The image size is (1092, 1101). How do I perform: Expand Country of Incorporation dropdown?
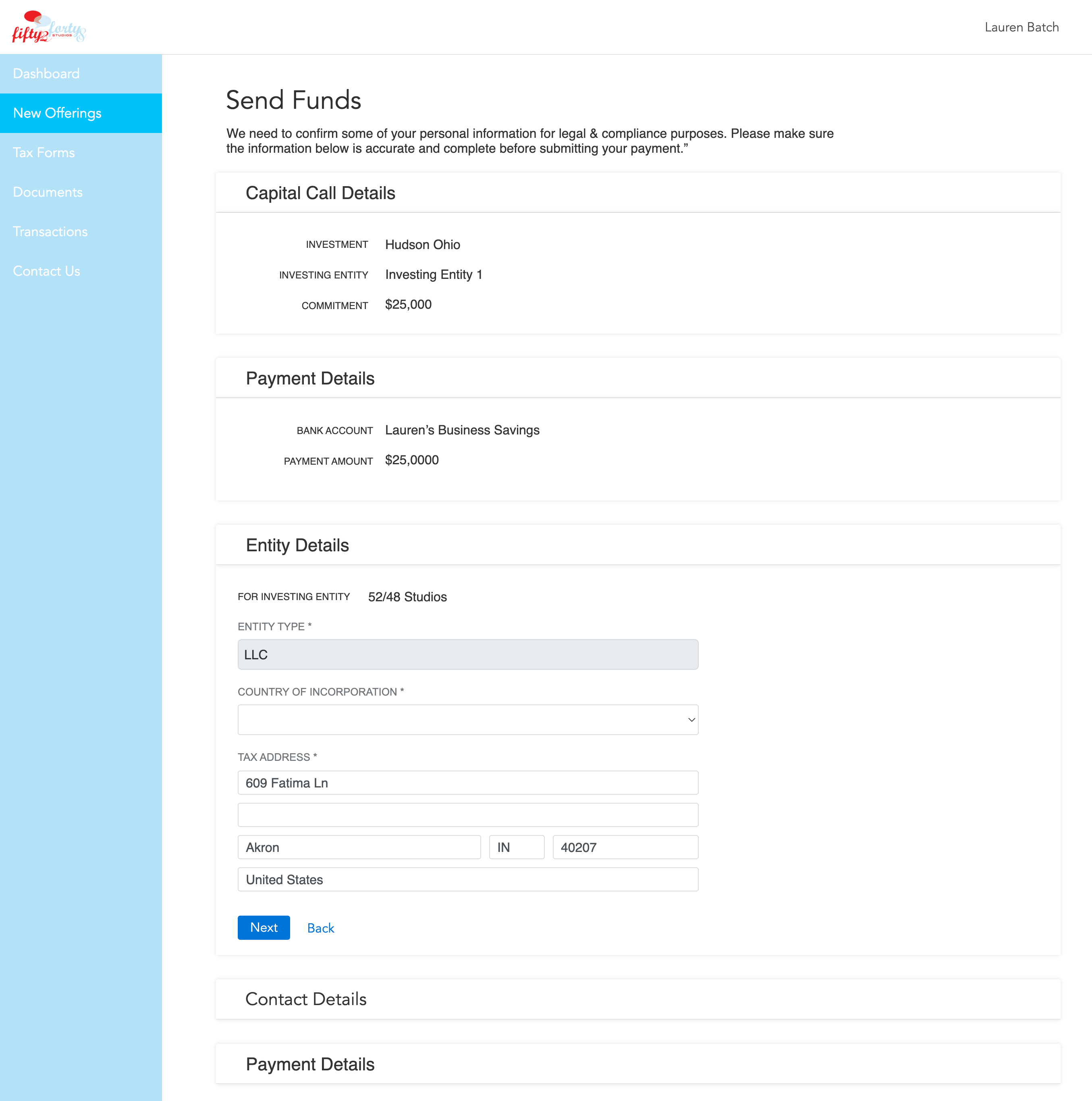[x=467, y=720]
